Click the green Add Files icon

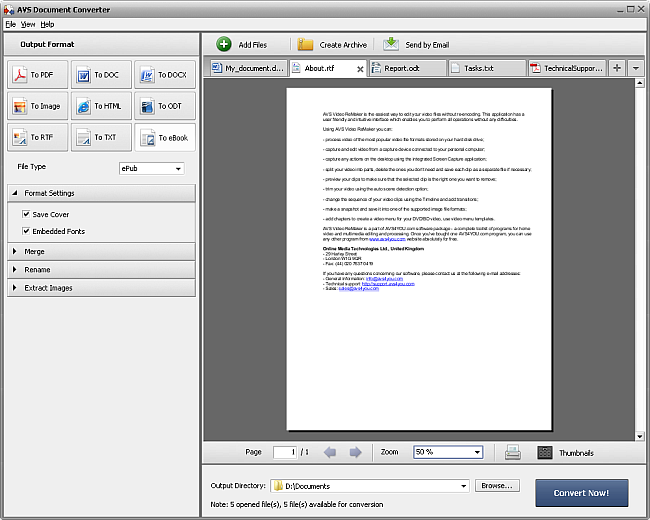point(224,44)
